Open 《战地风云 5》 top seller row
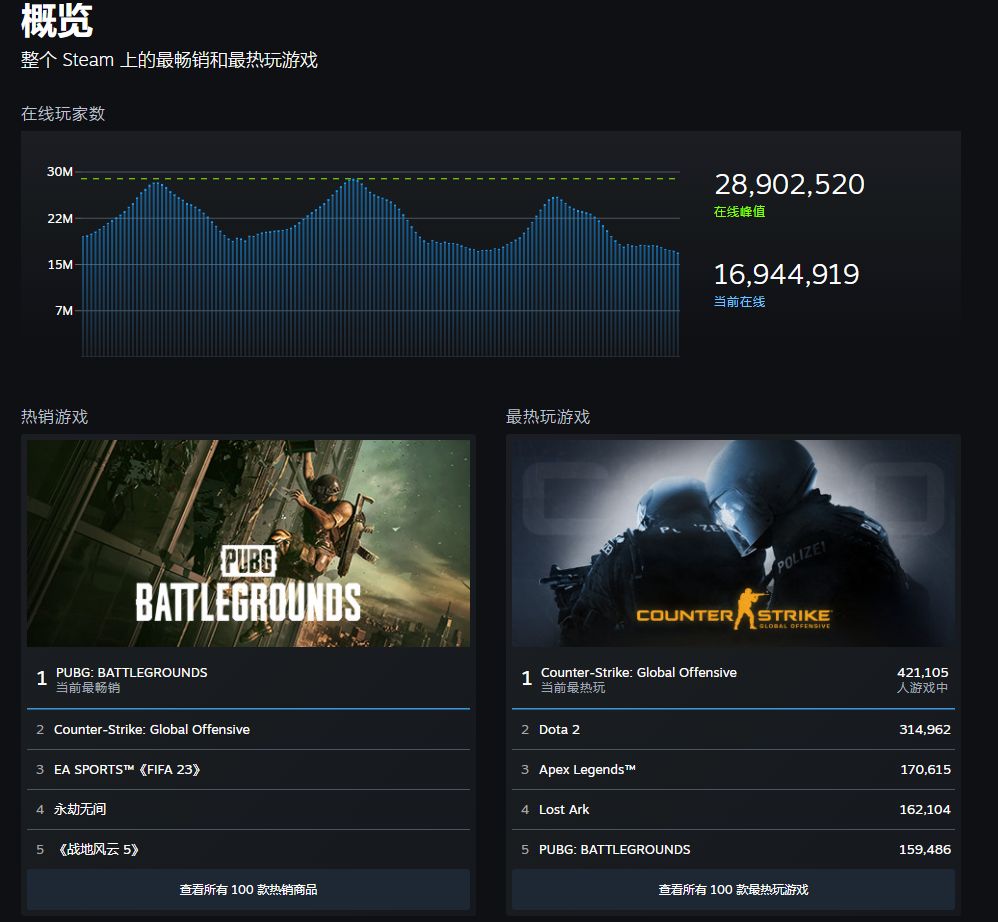 [248, 849]
